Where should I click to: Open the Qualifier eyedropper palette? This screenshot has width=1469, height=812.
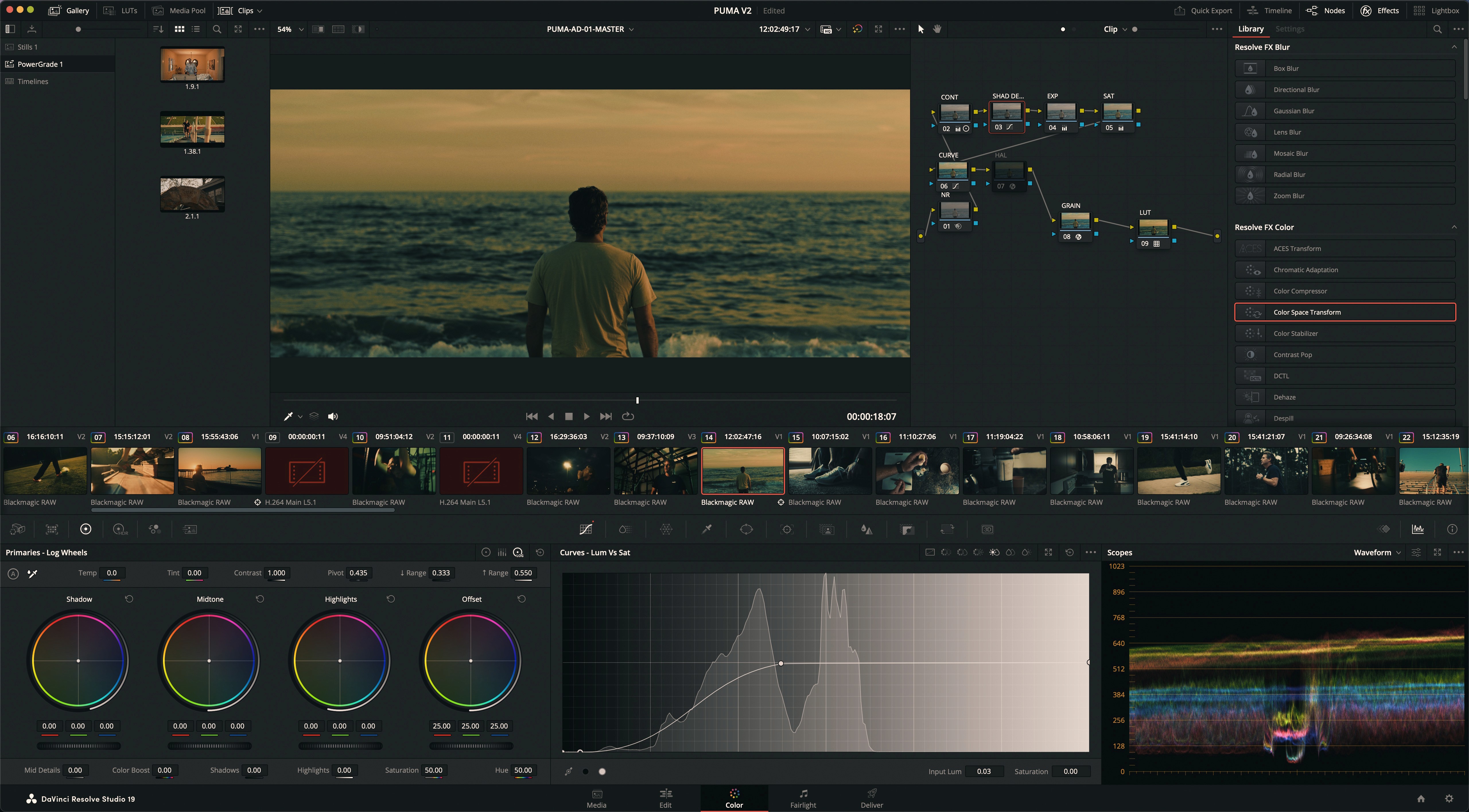(x=707, y=529)
